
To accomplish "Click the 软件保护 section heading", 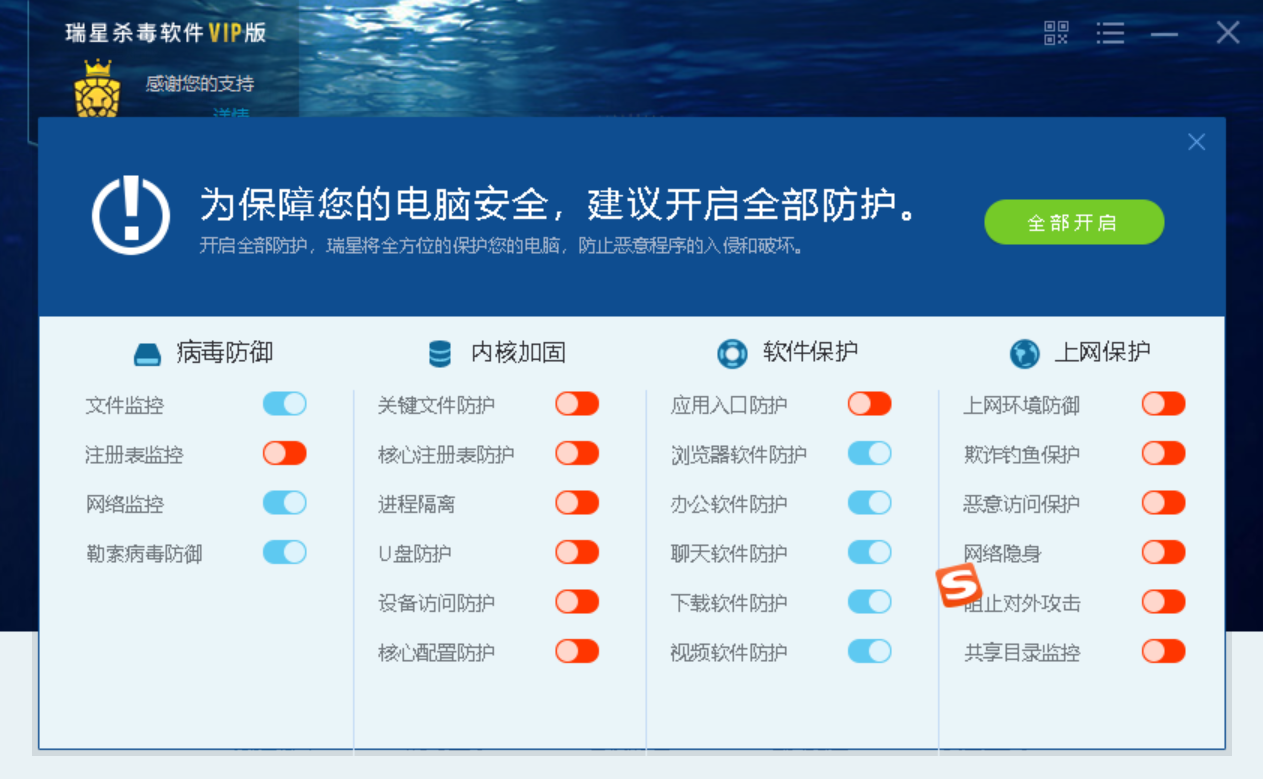I will tap(810, 353).
